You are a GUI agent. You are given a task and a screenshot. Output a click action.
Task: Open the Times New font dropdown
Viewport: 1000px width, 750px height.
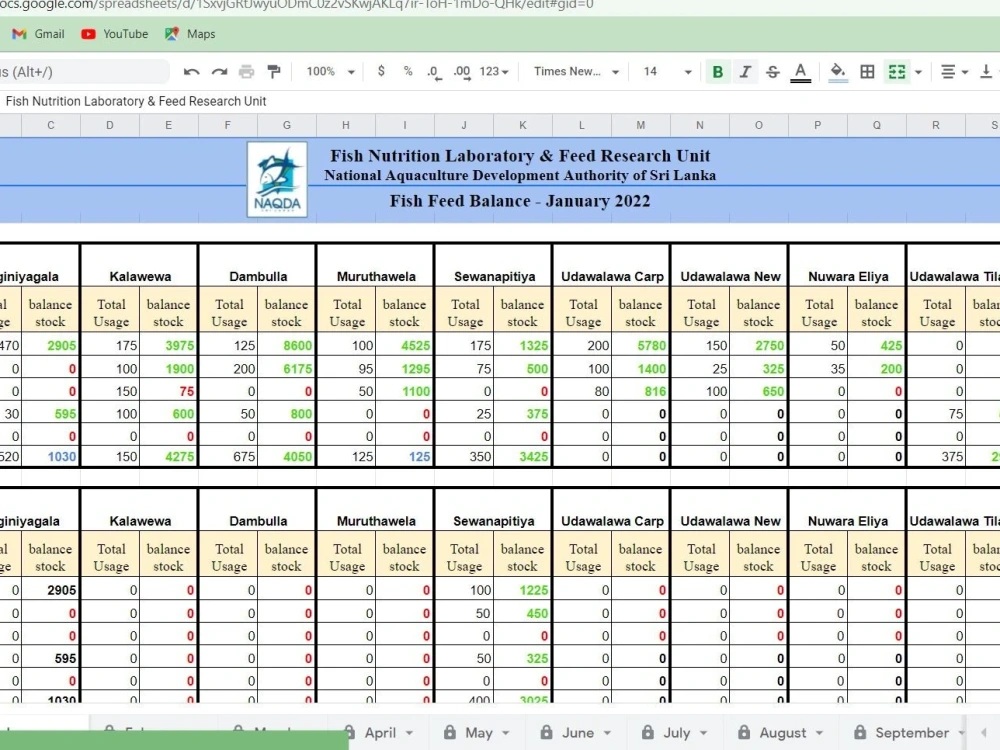(577, 71)
